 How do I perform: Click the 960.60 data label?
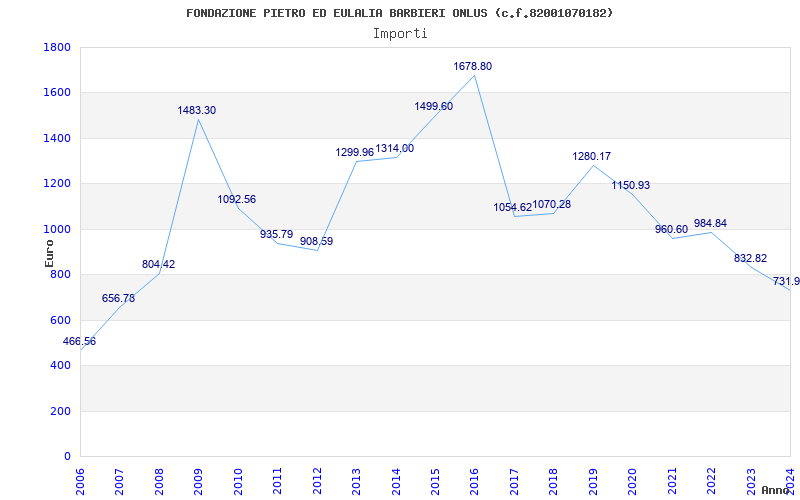[671, 230]
